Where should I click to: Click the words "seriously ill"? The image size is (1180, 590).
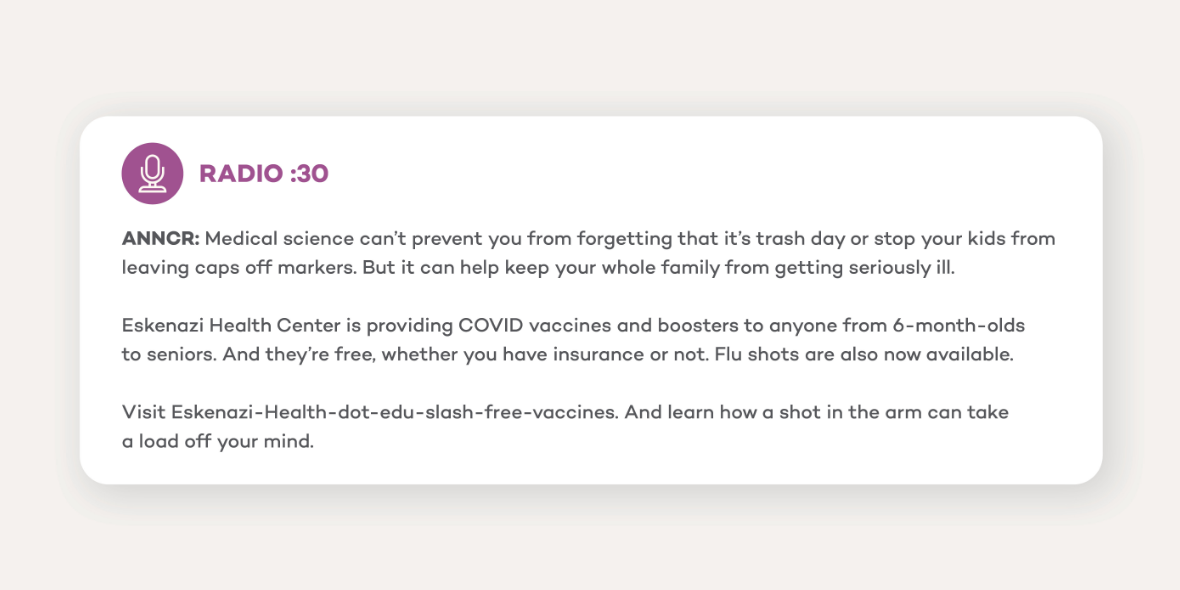pyautogui.click(x=903, y=268)
